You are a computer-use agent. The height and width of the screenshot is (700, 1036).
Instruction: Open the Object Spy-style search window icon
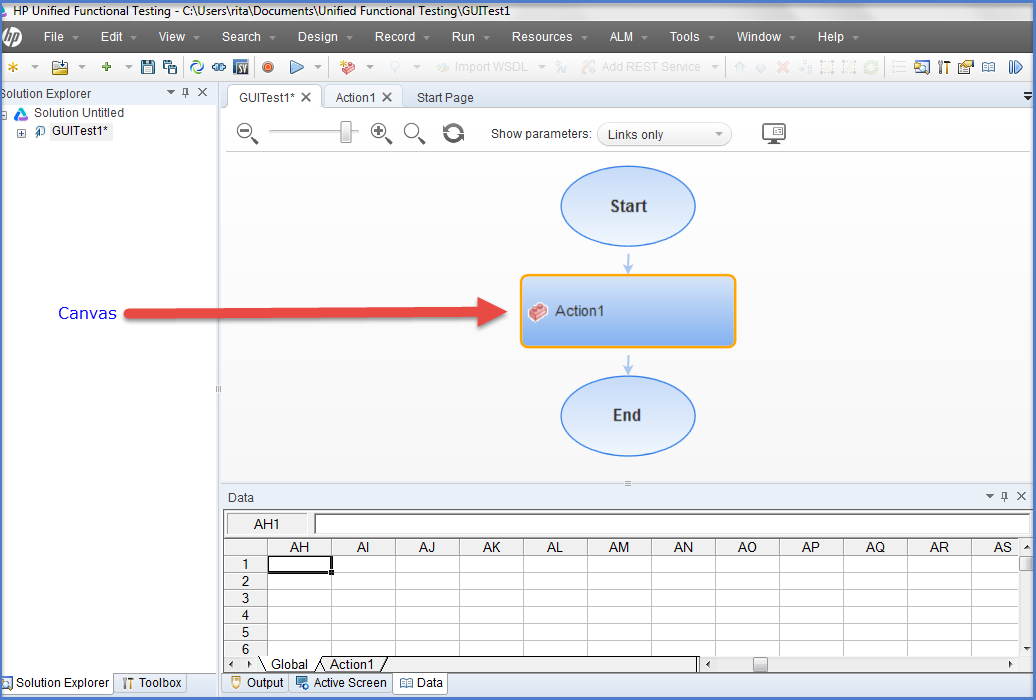pyautogui.click(x=922, y=67)
